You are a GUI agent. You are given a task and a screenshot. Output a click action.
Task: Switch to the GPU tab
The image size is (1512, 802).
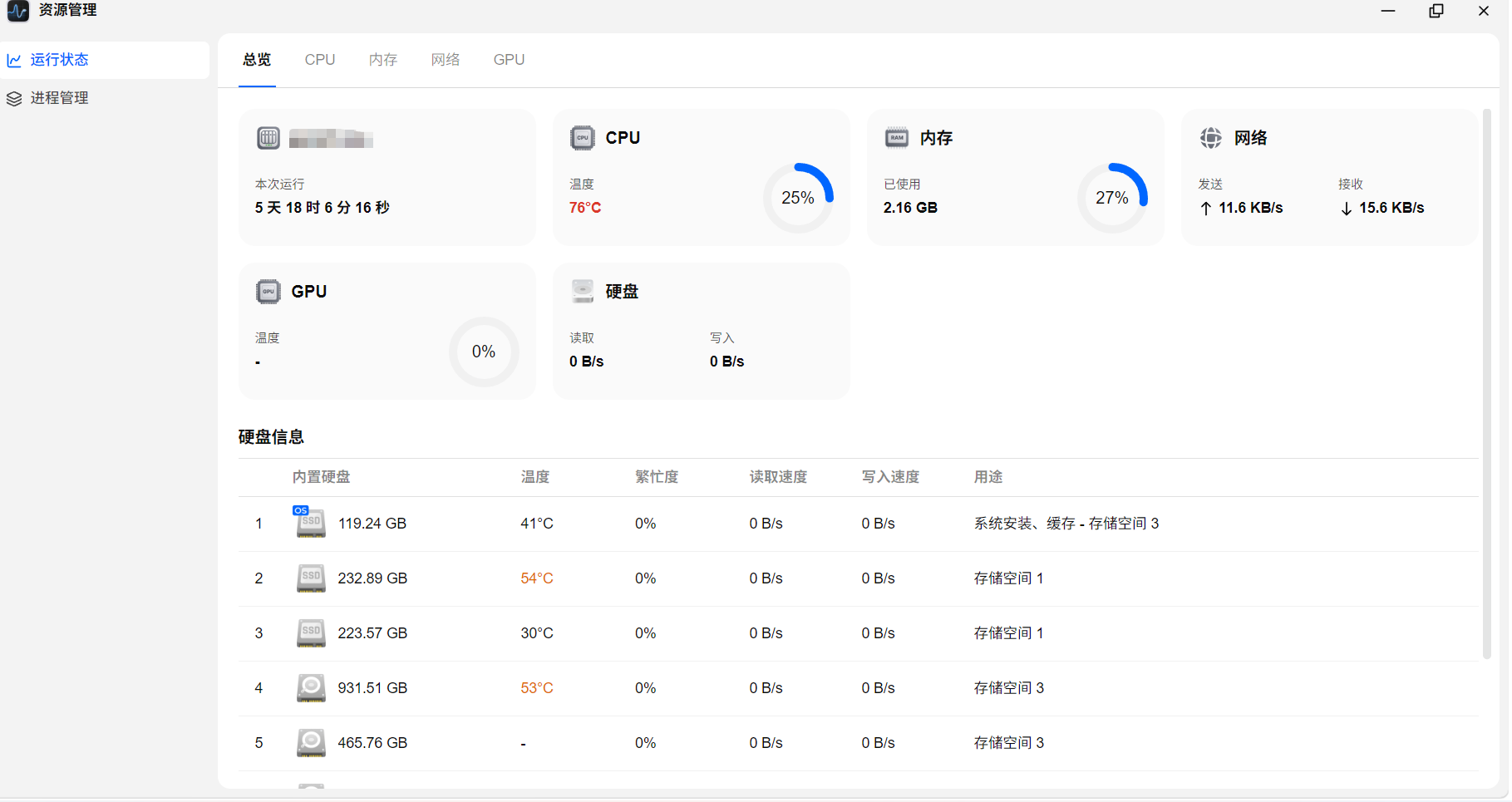point(509,60)
